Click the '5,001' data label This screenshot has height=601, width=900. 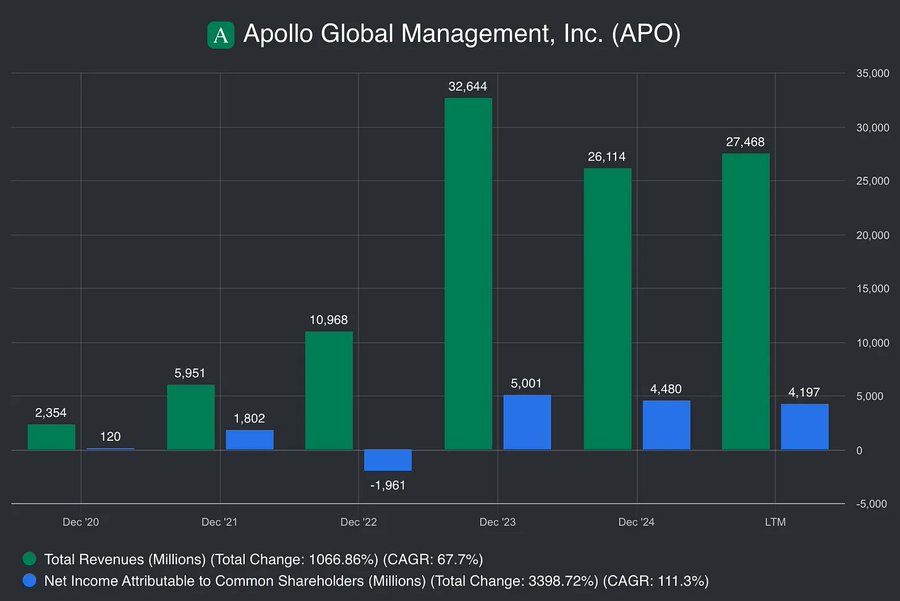tap(526, 383)
